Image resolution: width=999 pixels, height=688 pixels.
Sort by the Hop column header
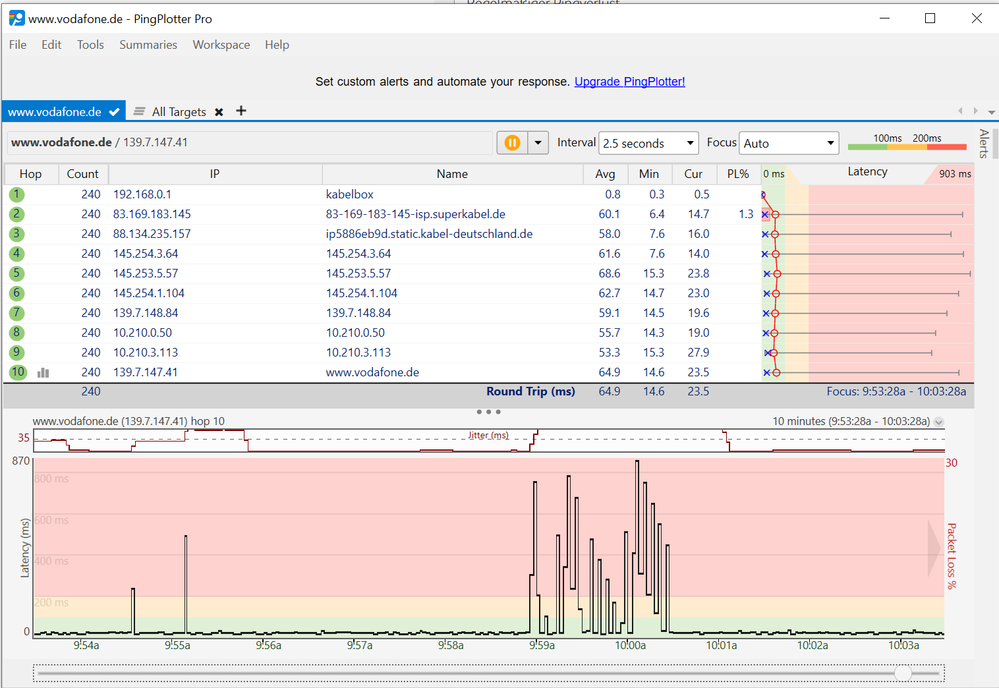(31, 174)
